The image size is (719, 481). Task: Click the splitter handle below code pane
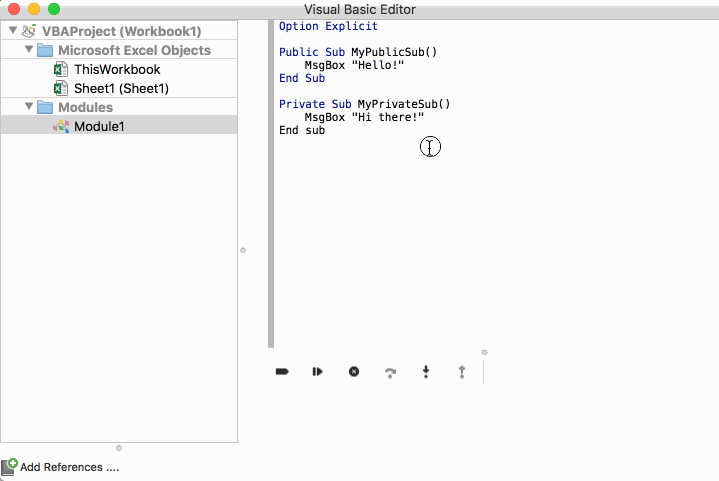[484, 352]
